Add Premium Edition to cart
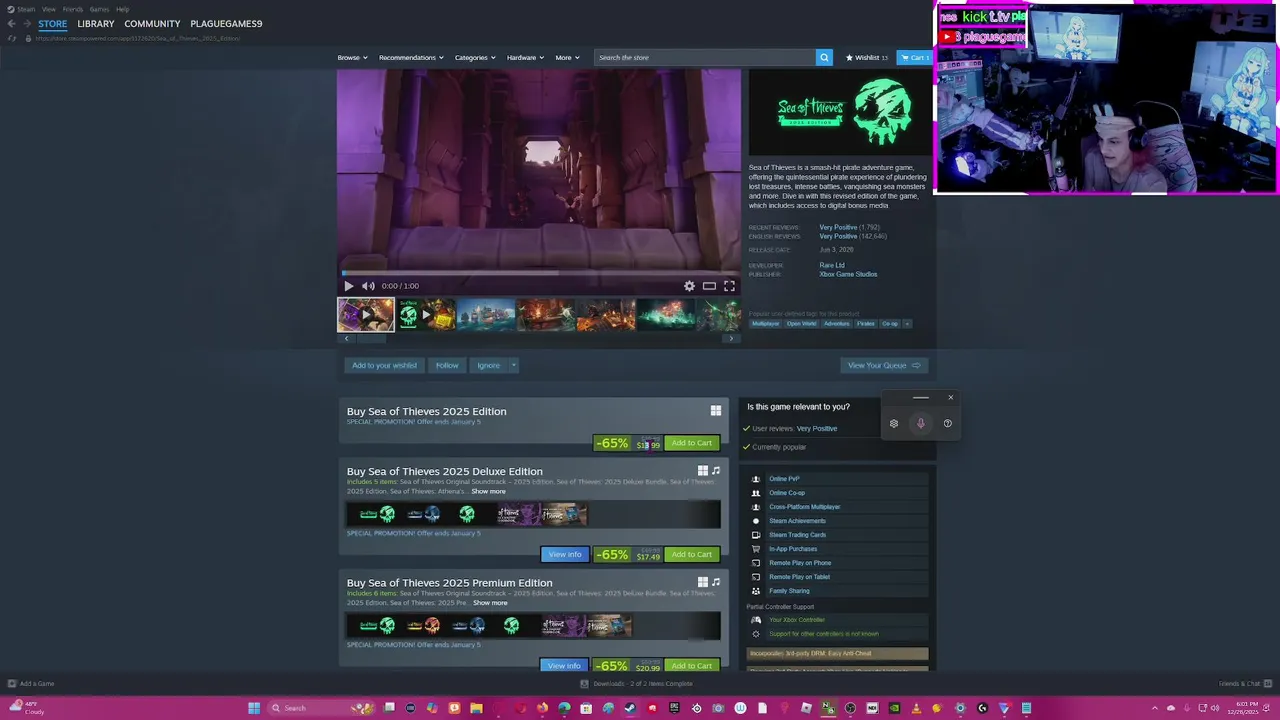The image size is (1280, 720). point(691,665)
